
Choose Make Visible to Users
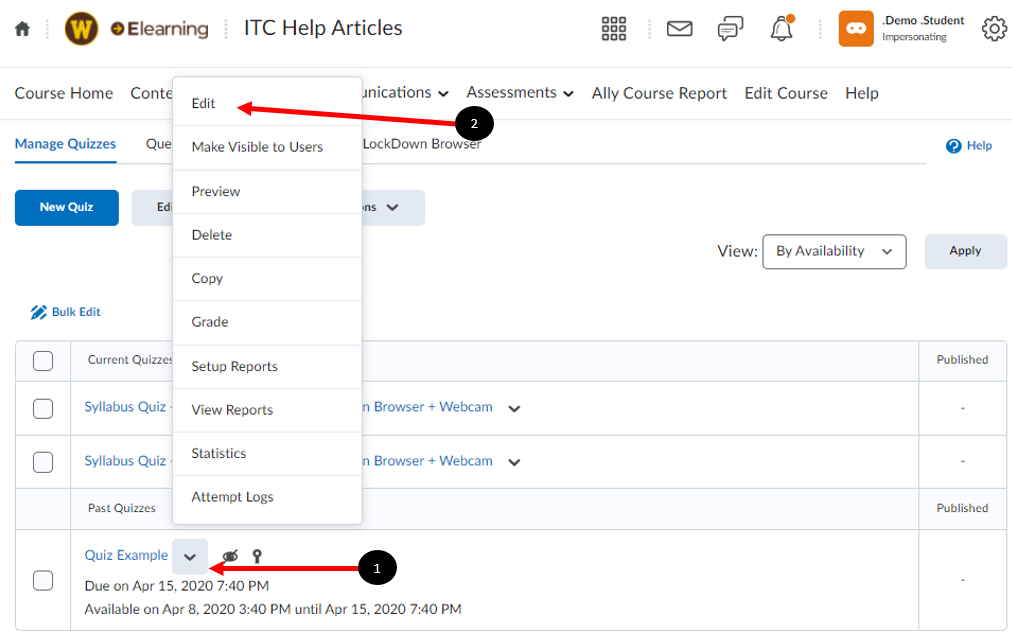(267, 147)
